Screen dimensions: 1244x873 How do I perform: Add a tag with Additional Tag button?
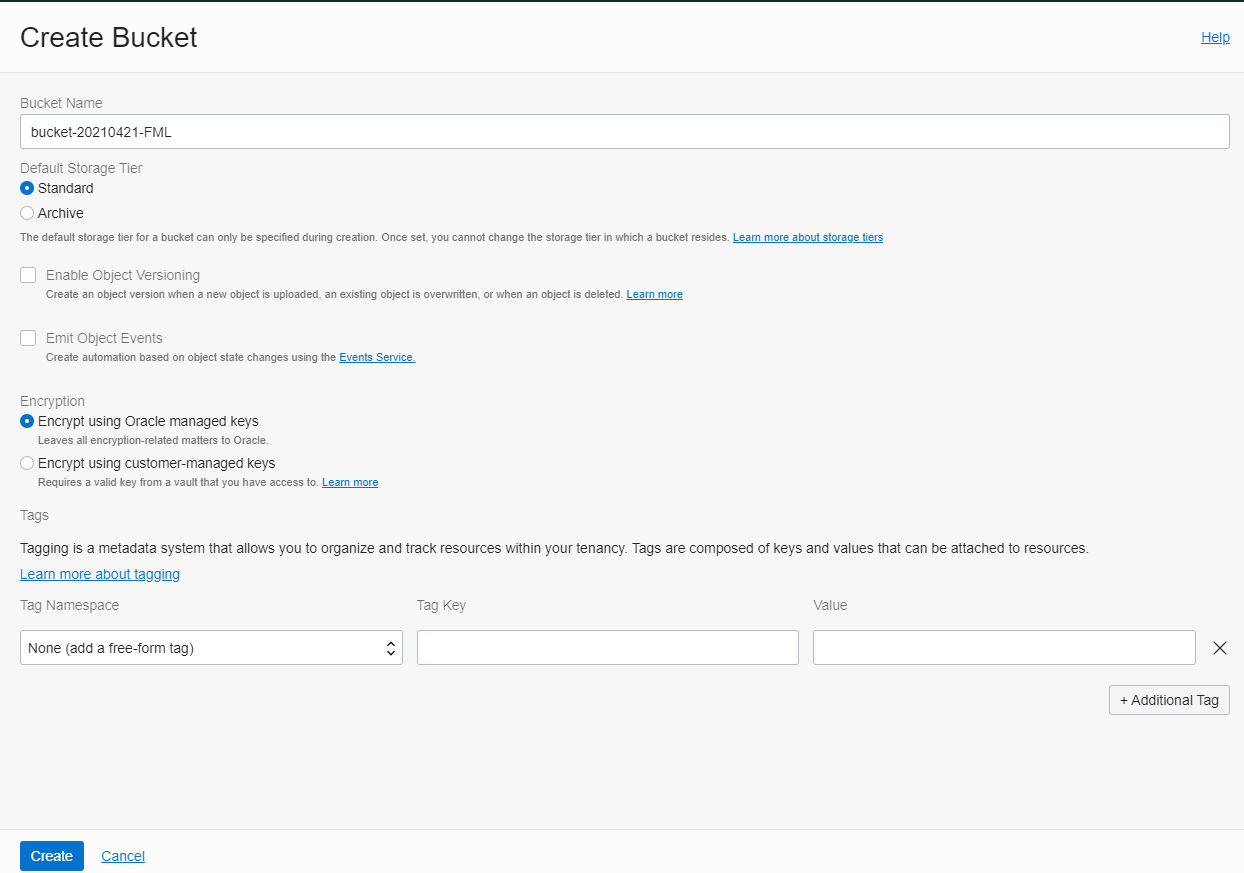pyautogui.click(x=1168, y=700)
